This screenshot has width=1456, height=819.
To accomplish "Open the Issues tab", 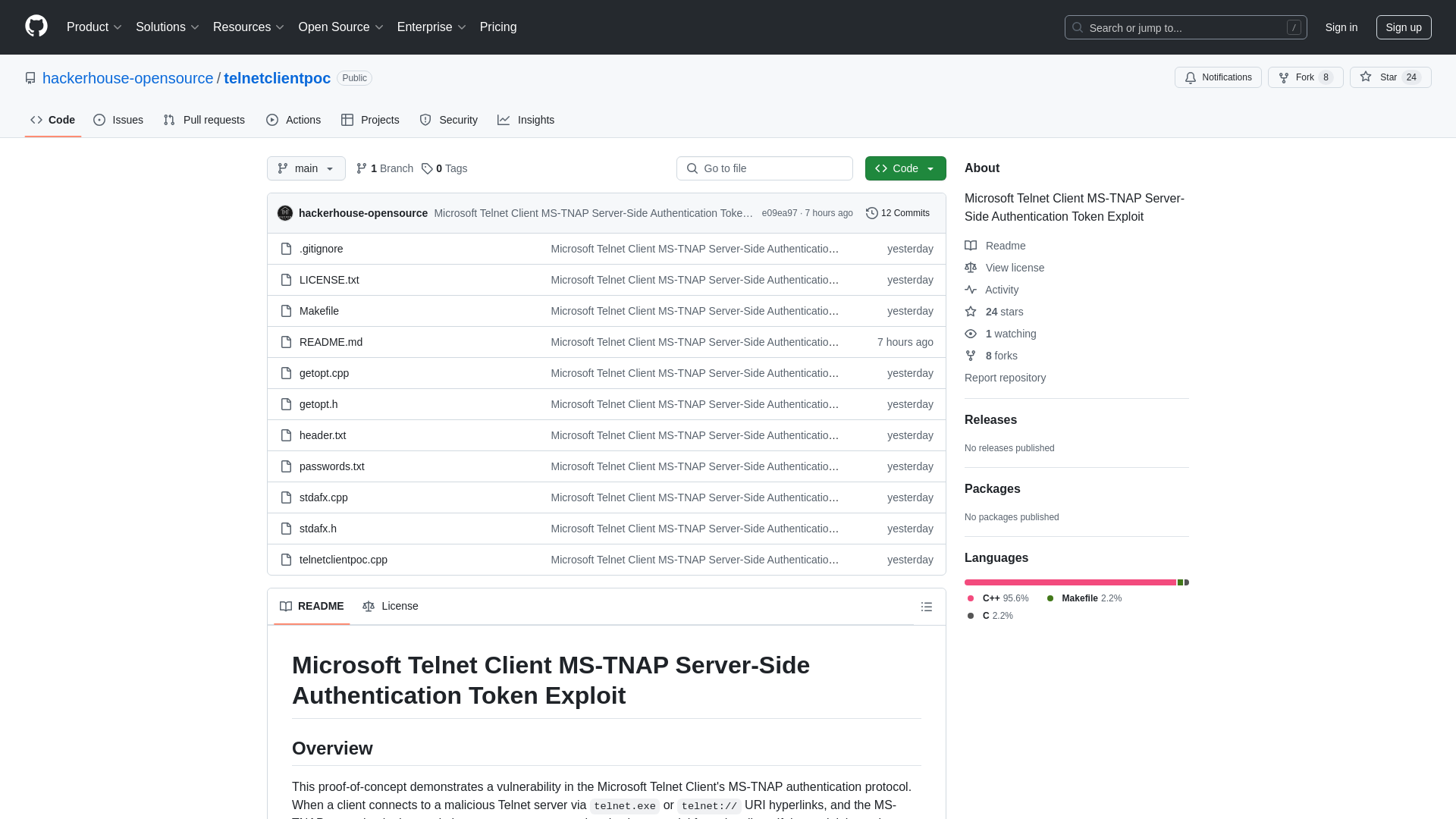I will pos(118,120).
